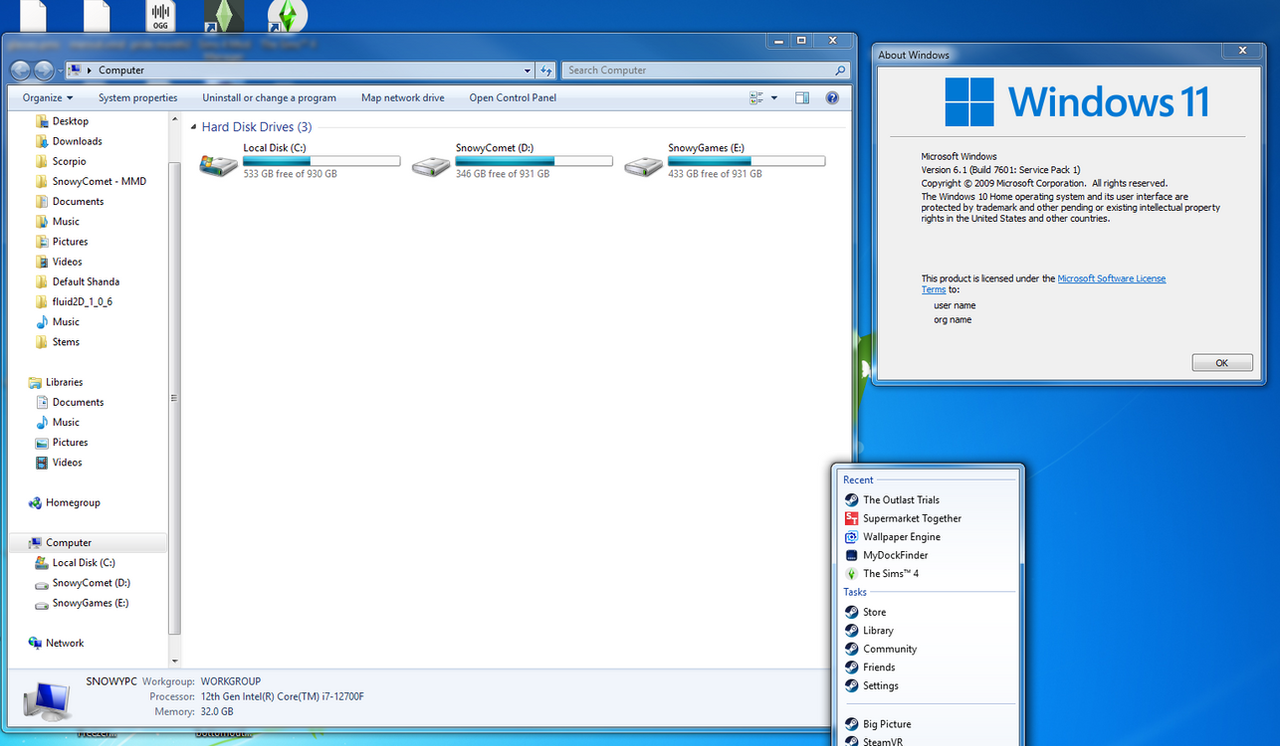Click the refresh button beside address bar

(x=545, y=70)
